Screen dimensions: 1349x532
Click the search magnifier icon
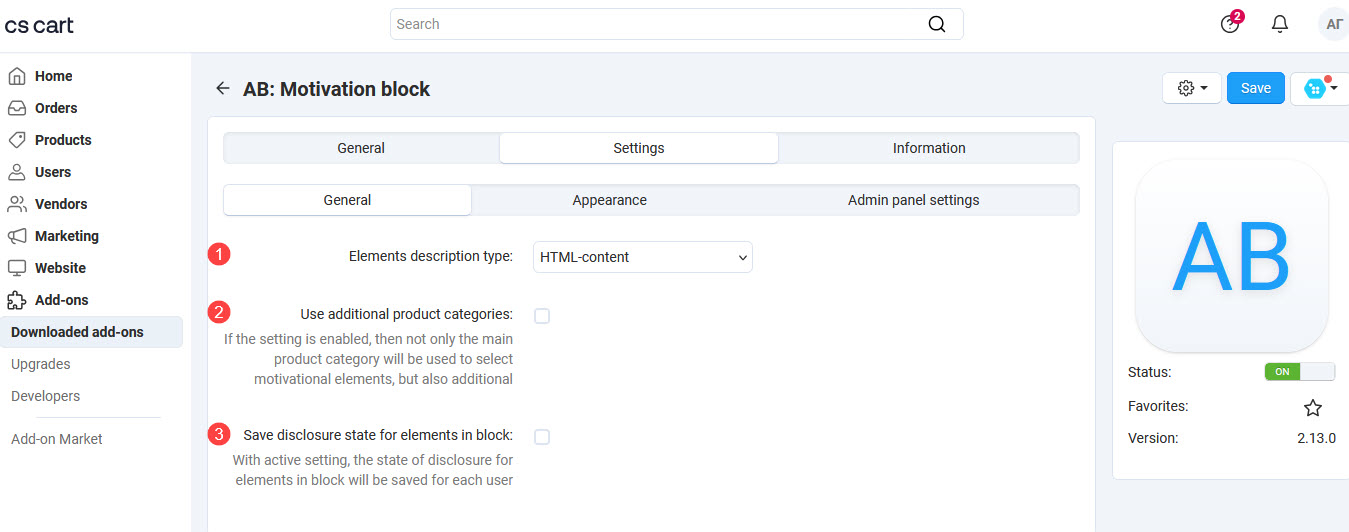937,24
